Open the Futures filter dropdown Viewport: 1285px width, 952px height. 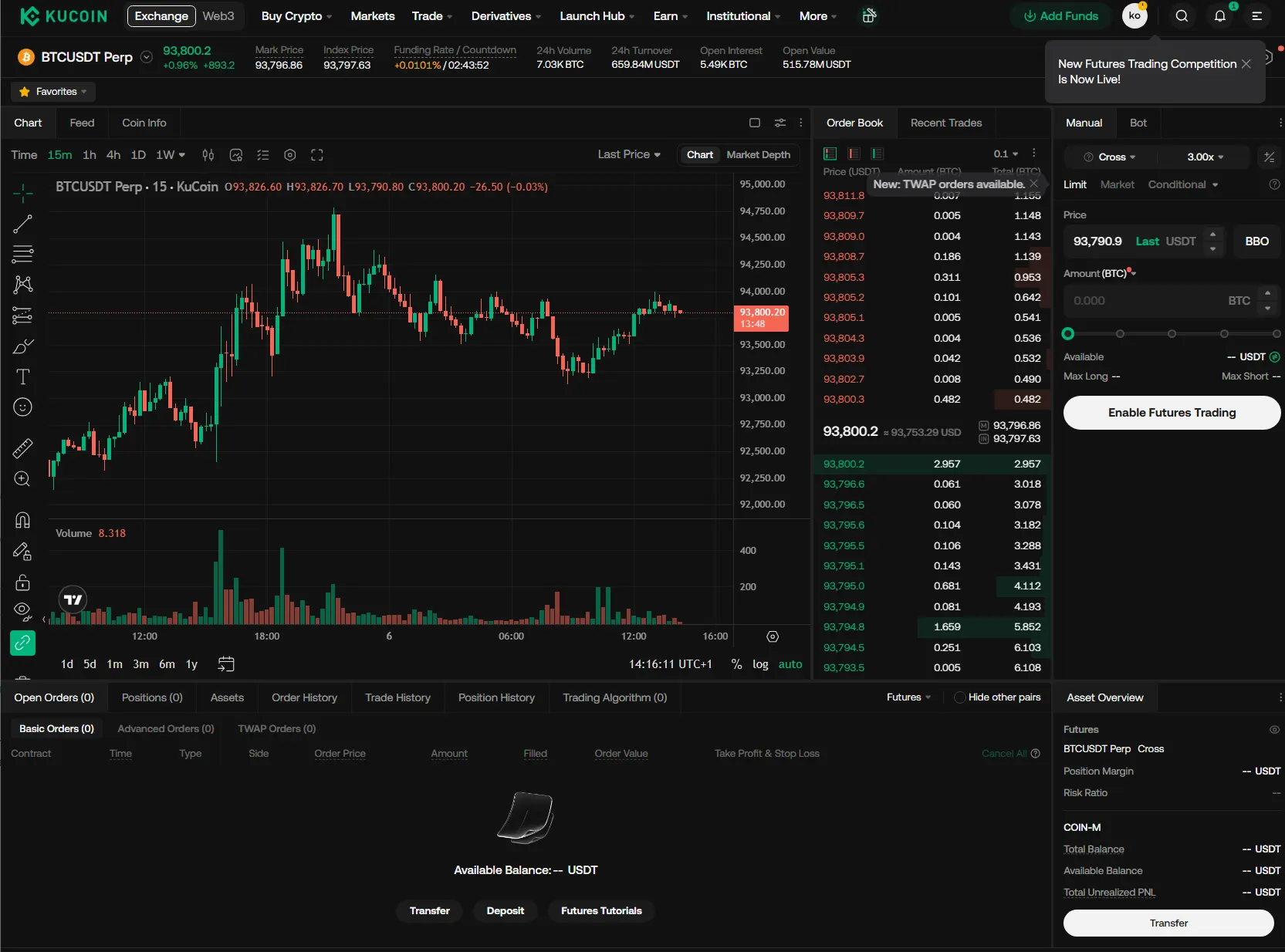pos(908,697)
